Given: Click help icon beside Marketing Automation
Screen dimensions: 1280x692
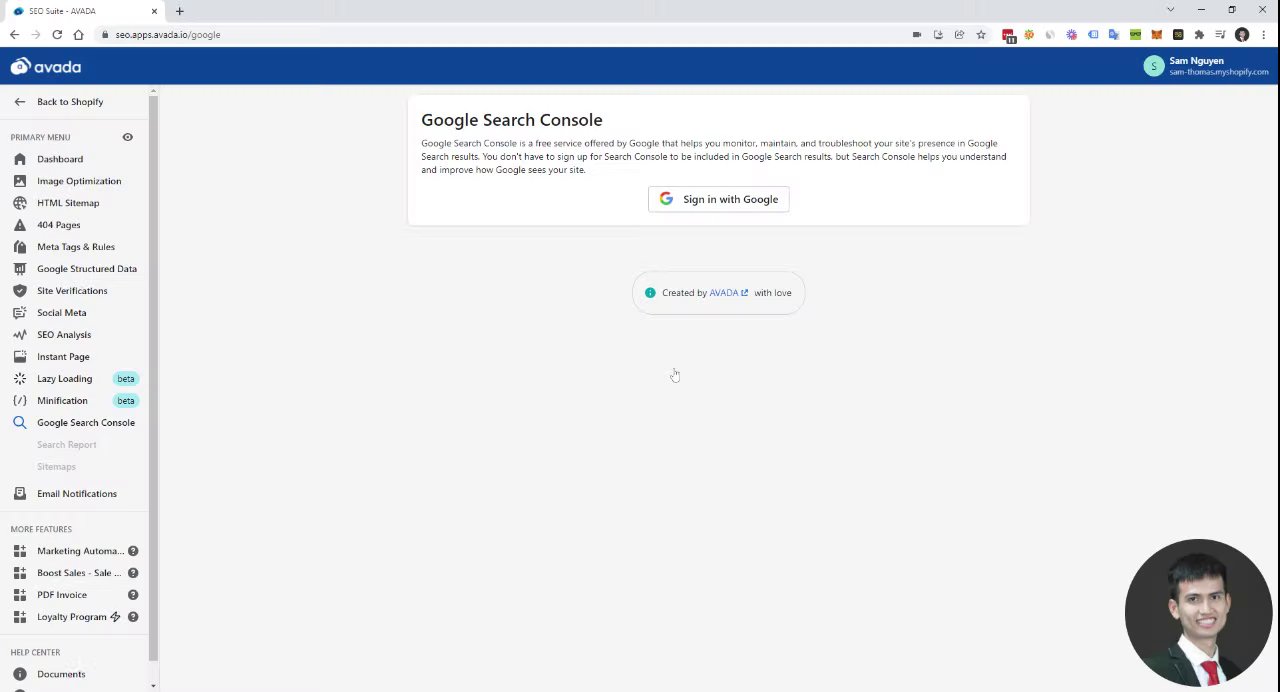Looking at the screenshot, I should pos(133,551).
